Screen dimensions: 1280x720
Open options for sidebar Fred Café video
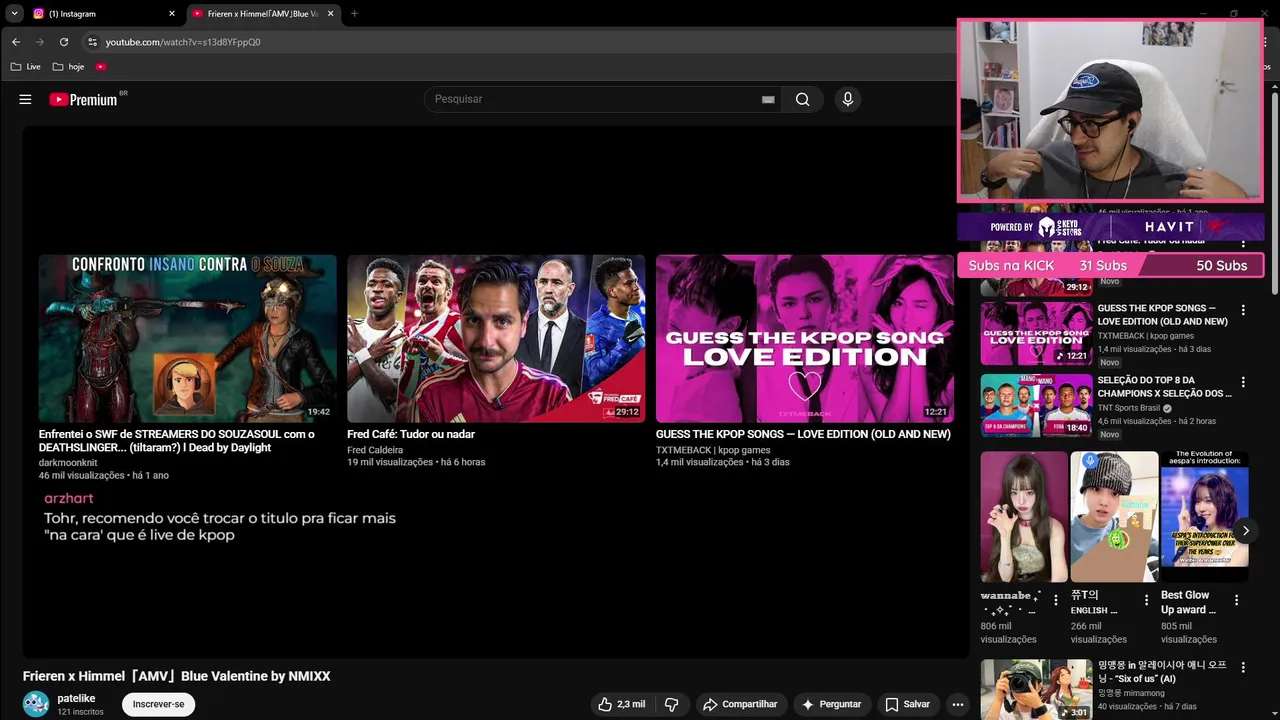click(1243, 243)
